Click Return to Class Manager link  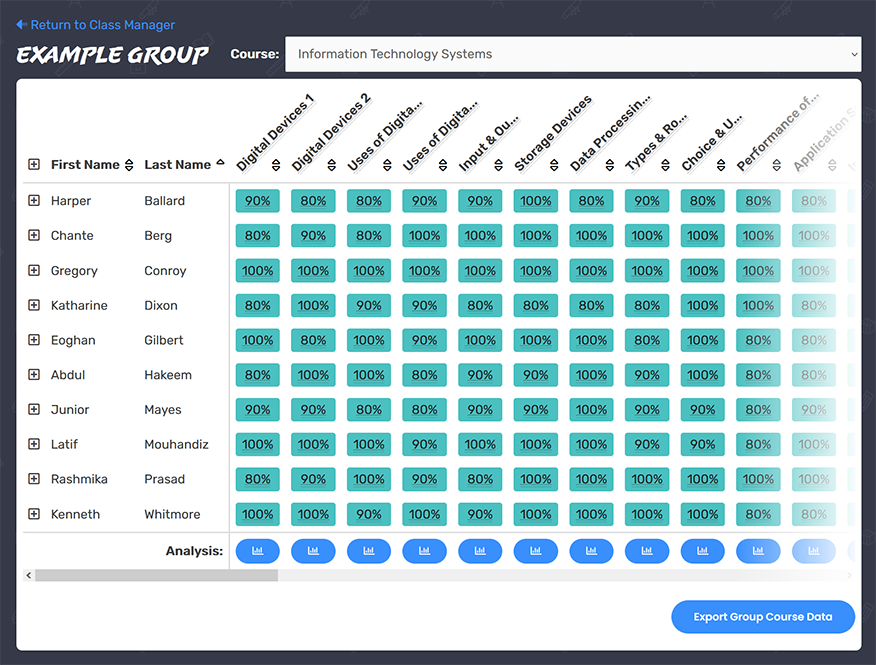pos(96,25)
